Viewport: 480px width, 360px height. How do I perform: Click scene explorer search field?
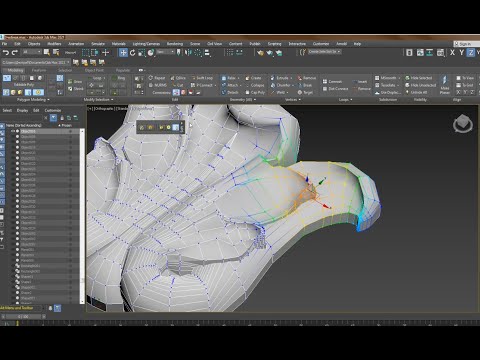click(x=23, y=118)
